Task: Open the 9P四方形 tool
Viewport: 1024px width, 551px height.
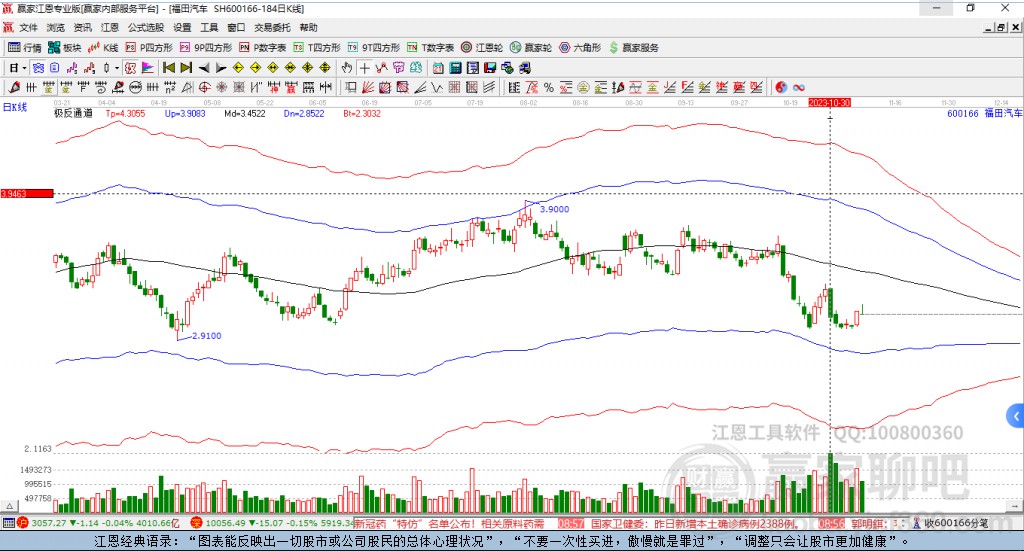Action: (206, 48)
